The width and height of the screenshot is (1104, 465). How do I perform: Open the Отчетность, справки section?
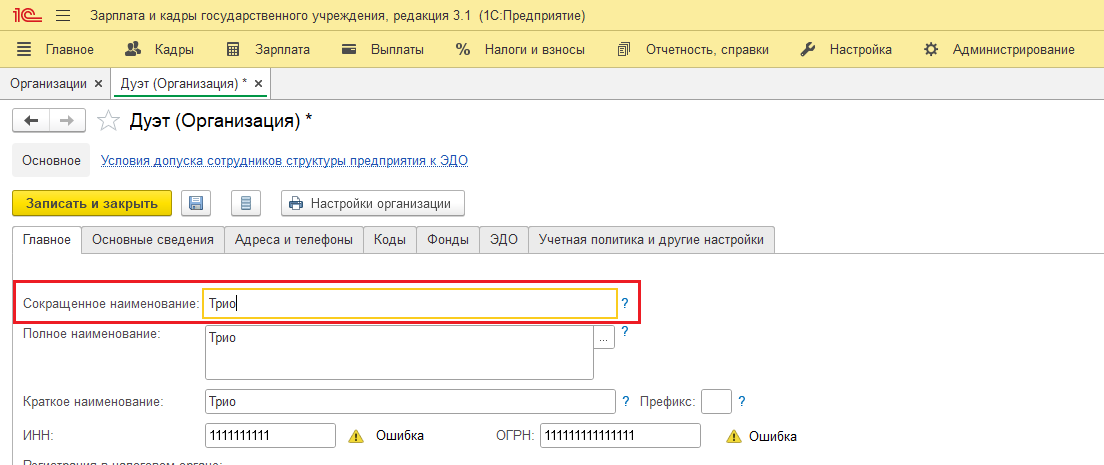click(693, 49)
